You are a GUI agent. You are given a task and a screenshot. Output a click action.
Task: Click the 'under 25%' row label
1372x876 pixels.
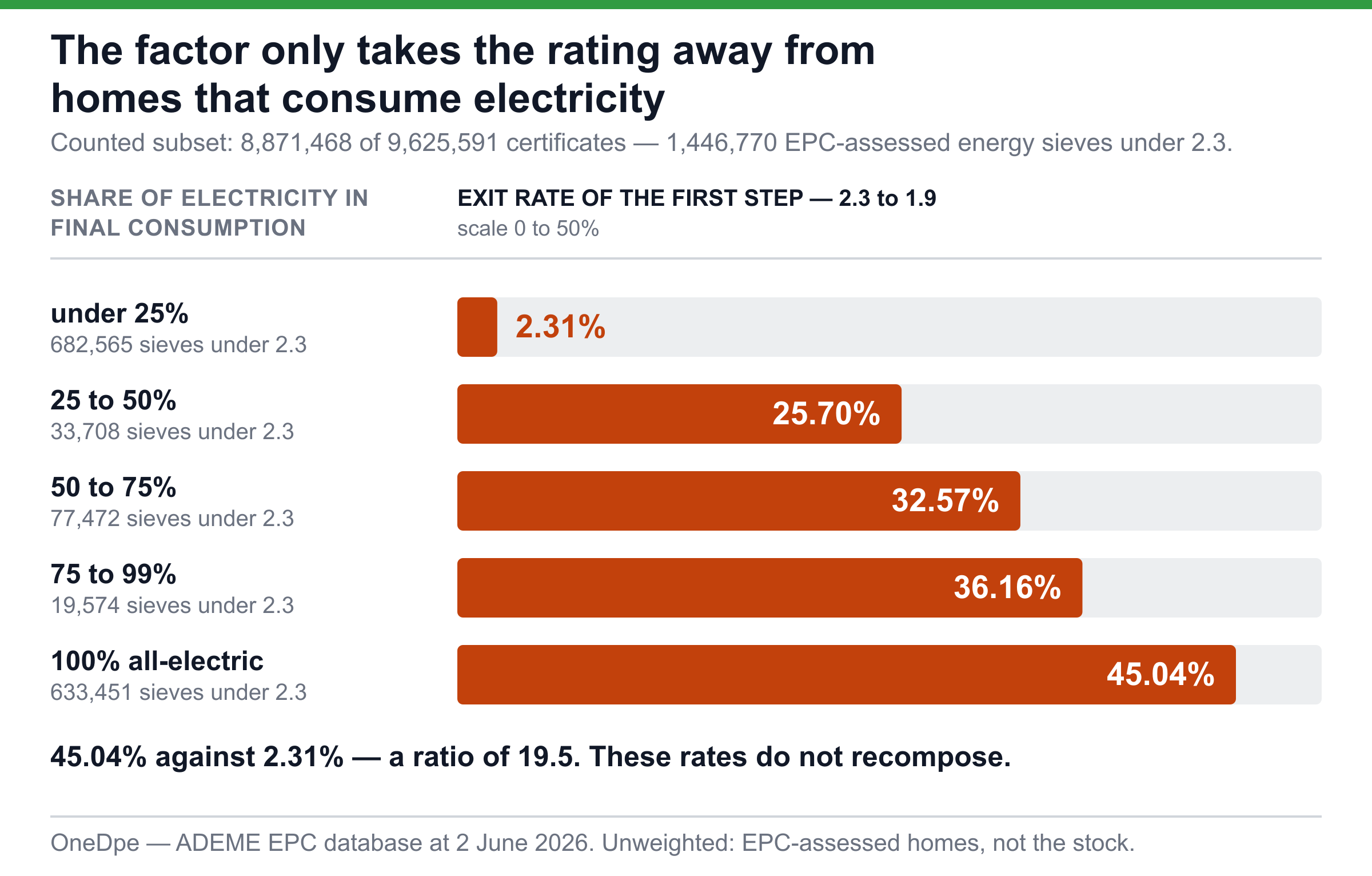point(119,313)
